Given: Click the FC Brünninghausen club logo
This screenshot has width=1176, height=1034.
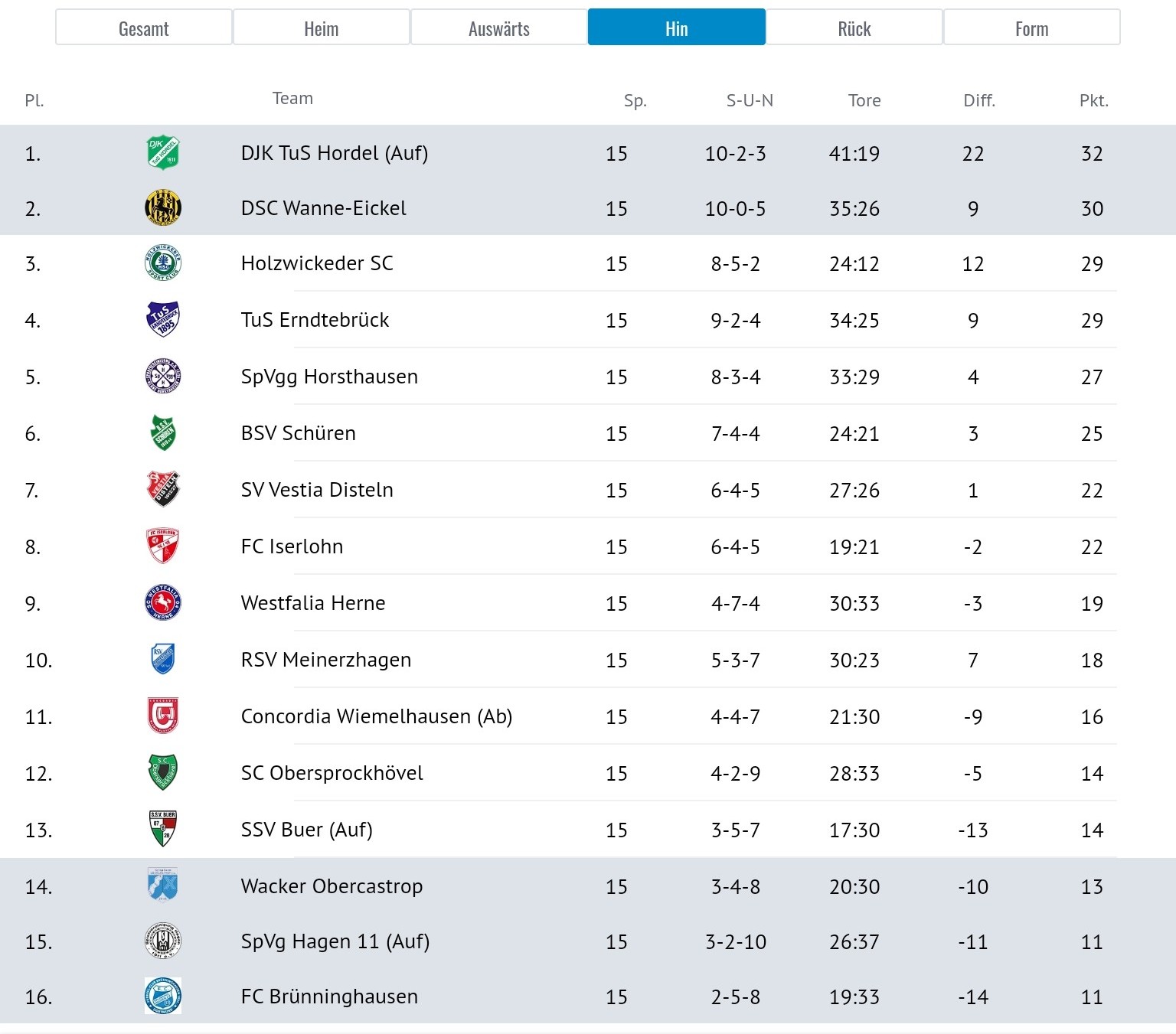Looking at the screenshot, I should point(163,996).
